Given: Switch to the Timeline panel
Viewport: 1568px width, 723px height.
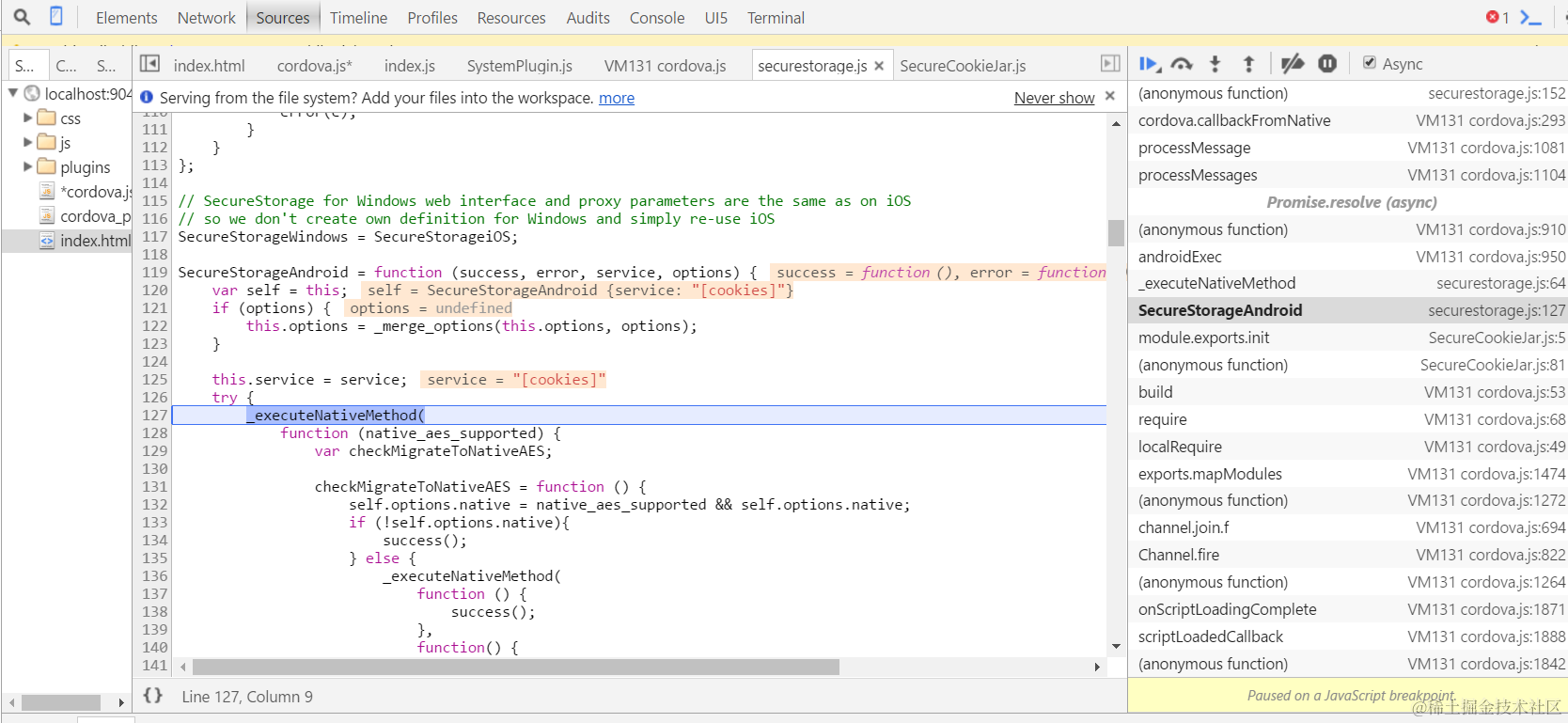Looking at the screenshot, I should click(358, 18).
